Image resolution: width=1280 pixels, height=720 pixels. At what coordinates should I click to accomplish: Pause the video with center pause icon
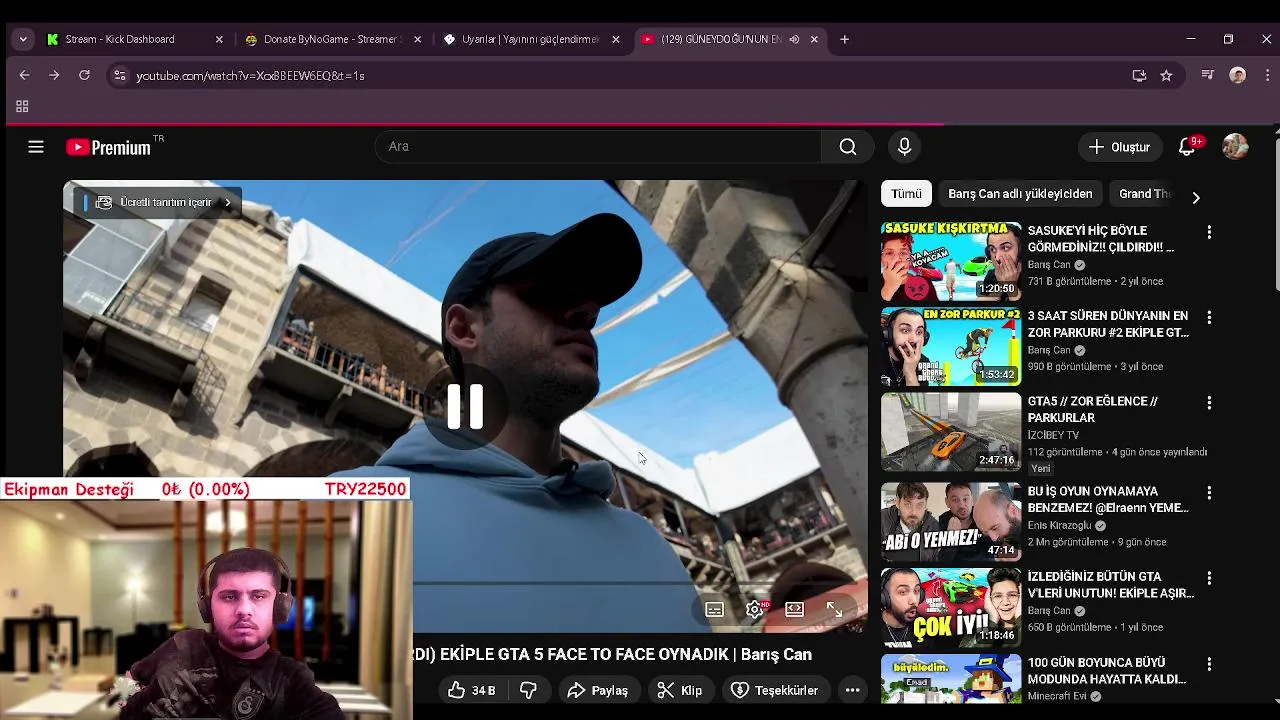(x=465, y=407)
